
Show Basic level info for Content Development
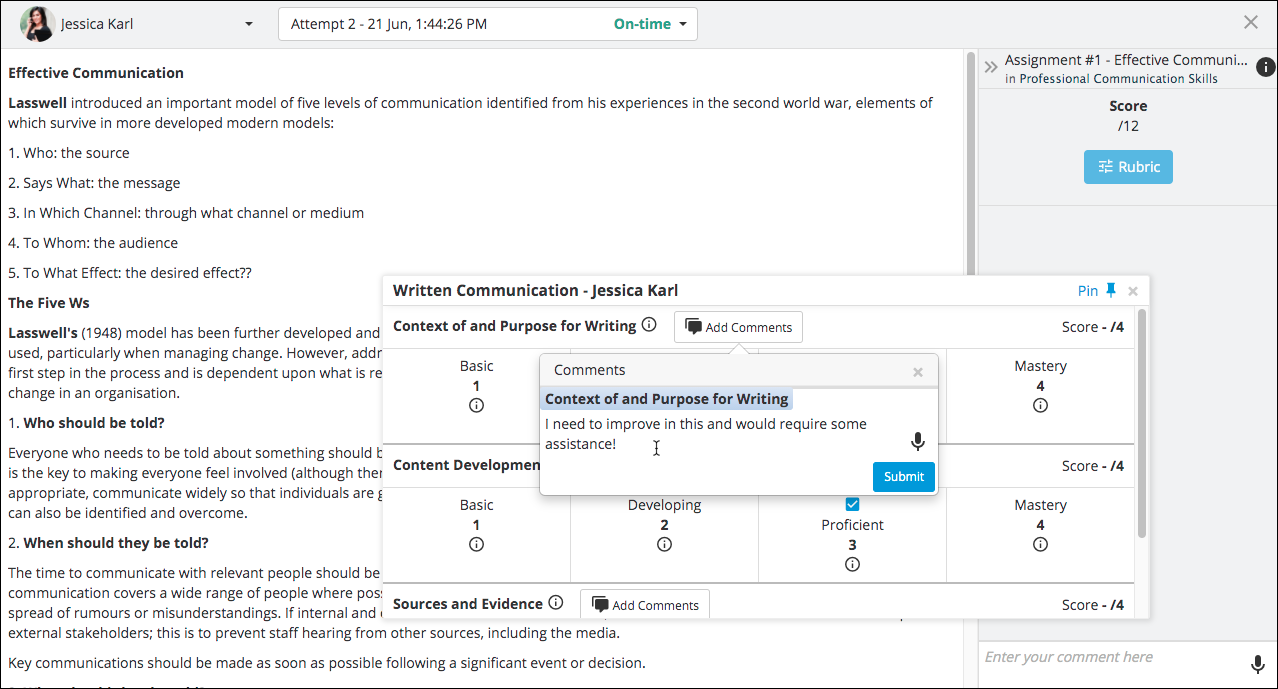(476, 544)
